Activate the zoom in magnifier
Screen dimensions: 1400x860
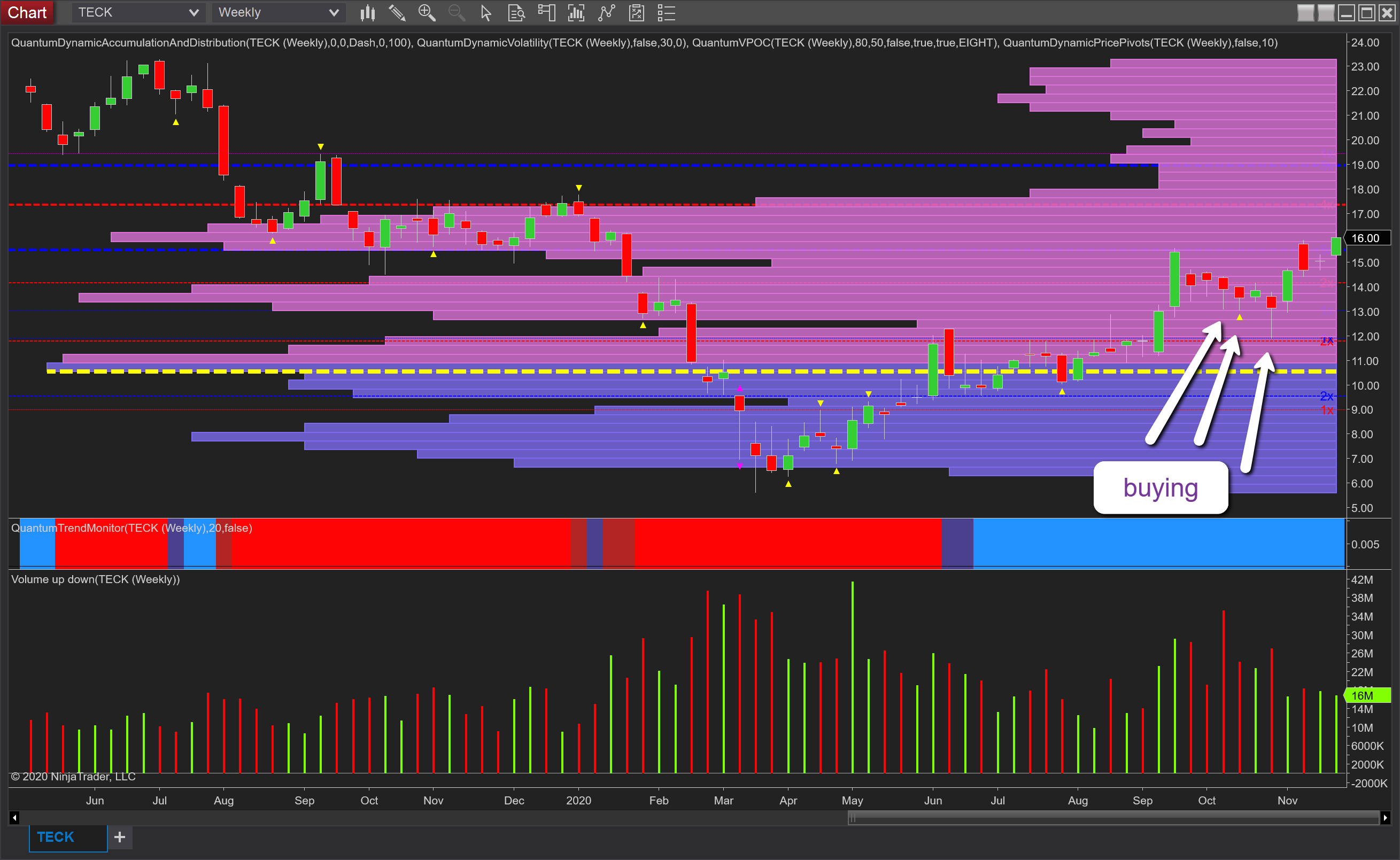click(x=427, y=12)
